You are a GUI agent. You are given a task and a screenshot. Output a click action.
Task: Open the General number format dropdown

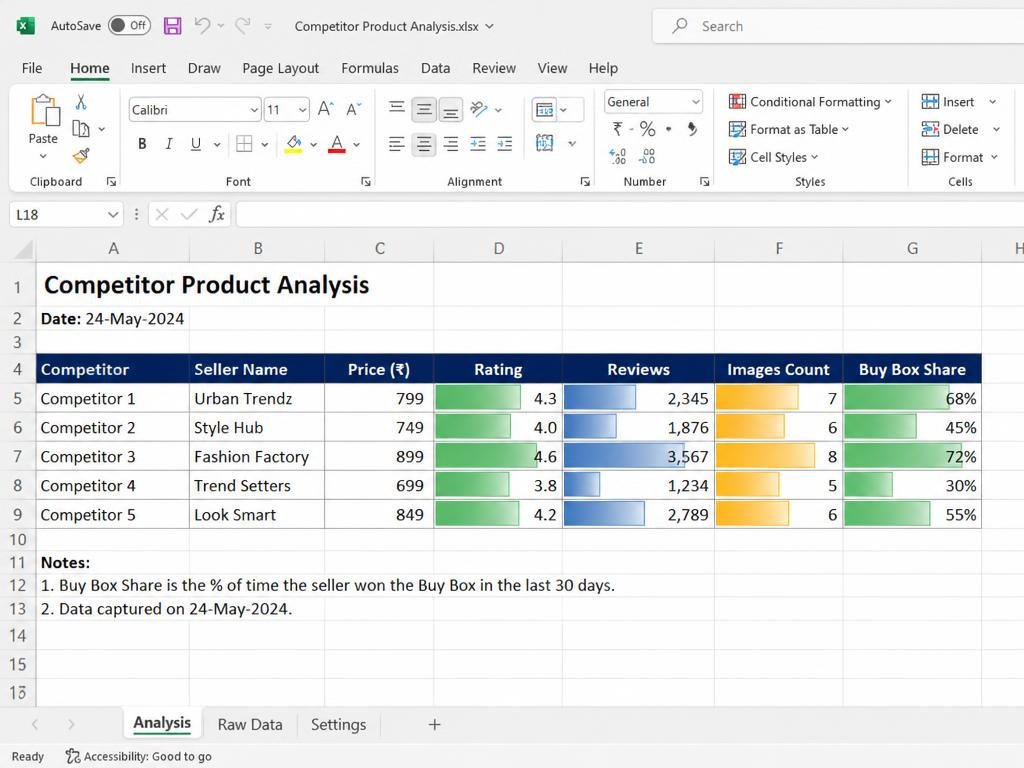point(696,102)
